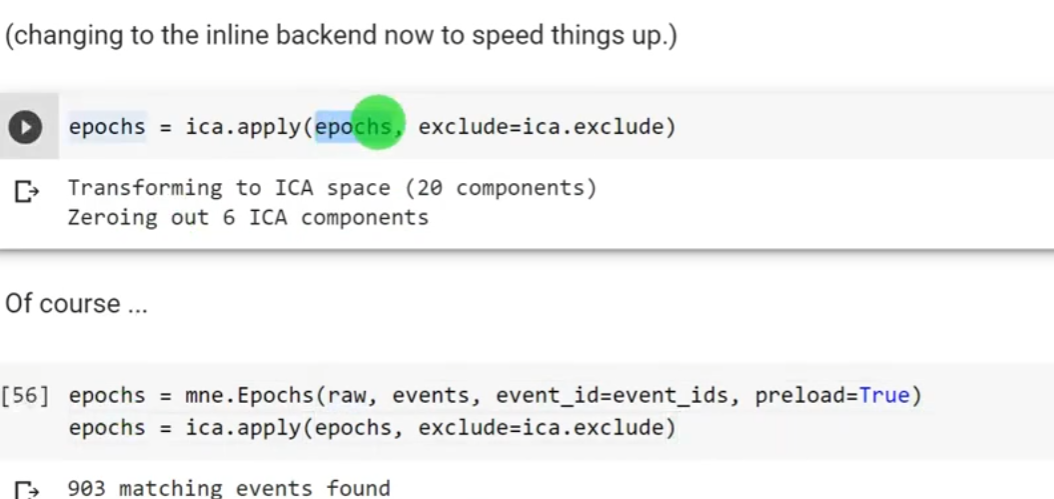Click the epochs variable starting the first cell
Image resolution: width=1054 pixels, height=499 pixels.
pos(107,127)
